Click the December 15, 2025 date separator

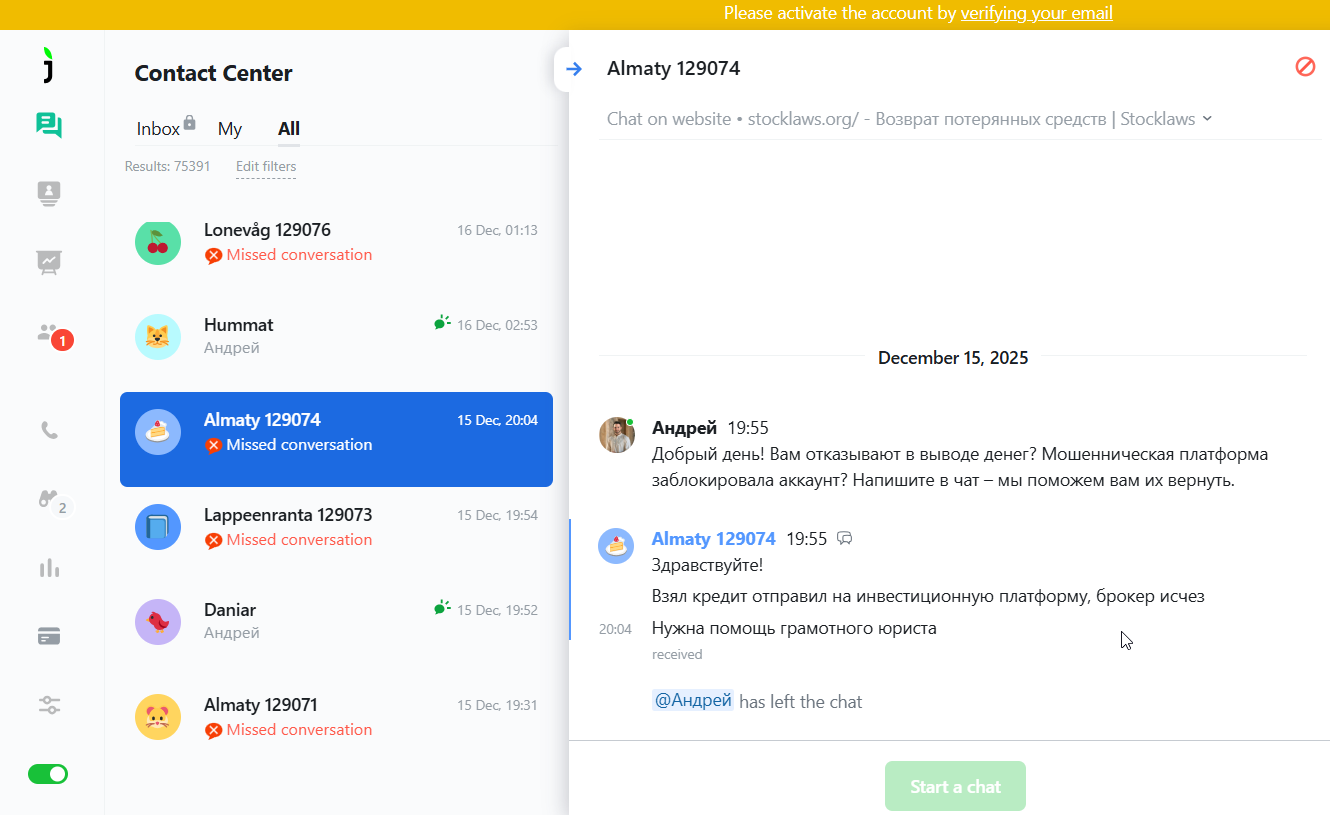(x=953, y=357)
